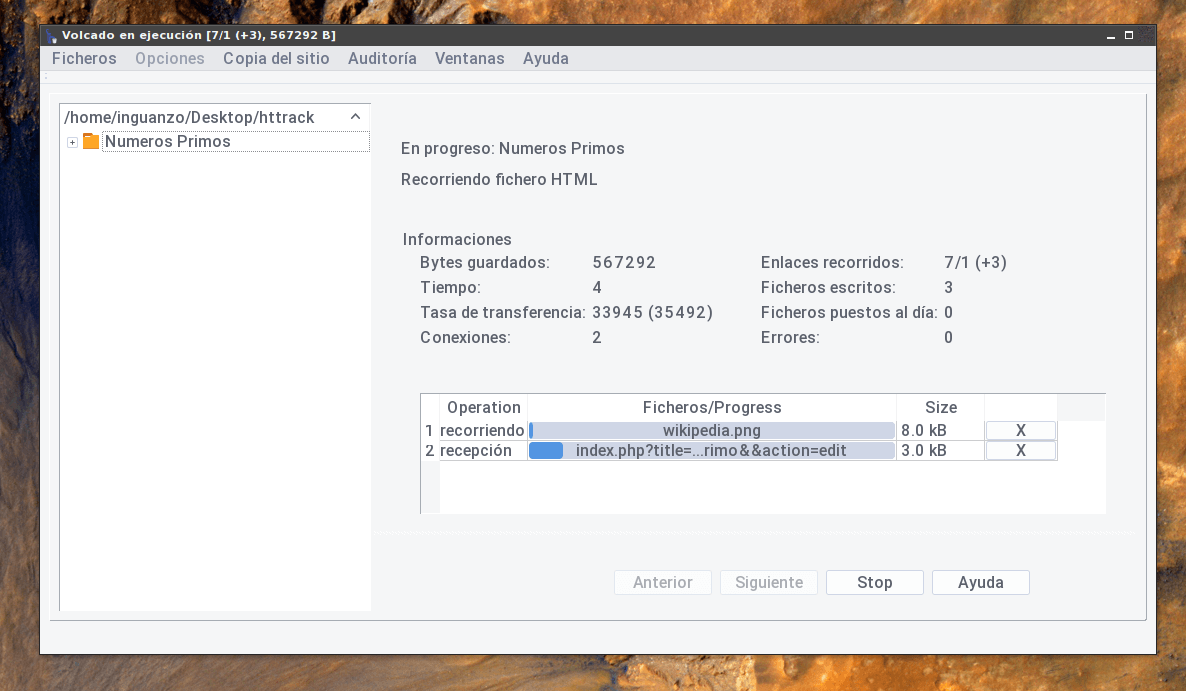The height and width of the screenshot is (691, 1186).
Task: Open the Auditoría menu
Action: [382, 58]
